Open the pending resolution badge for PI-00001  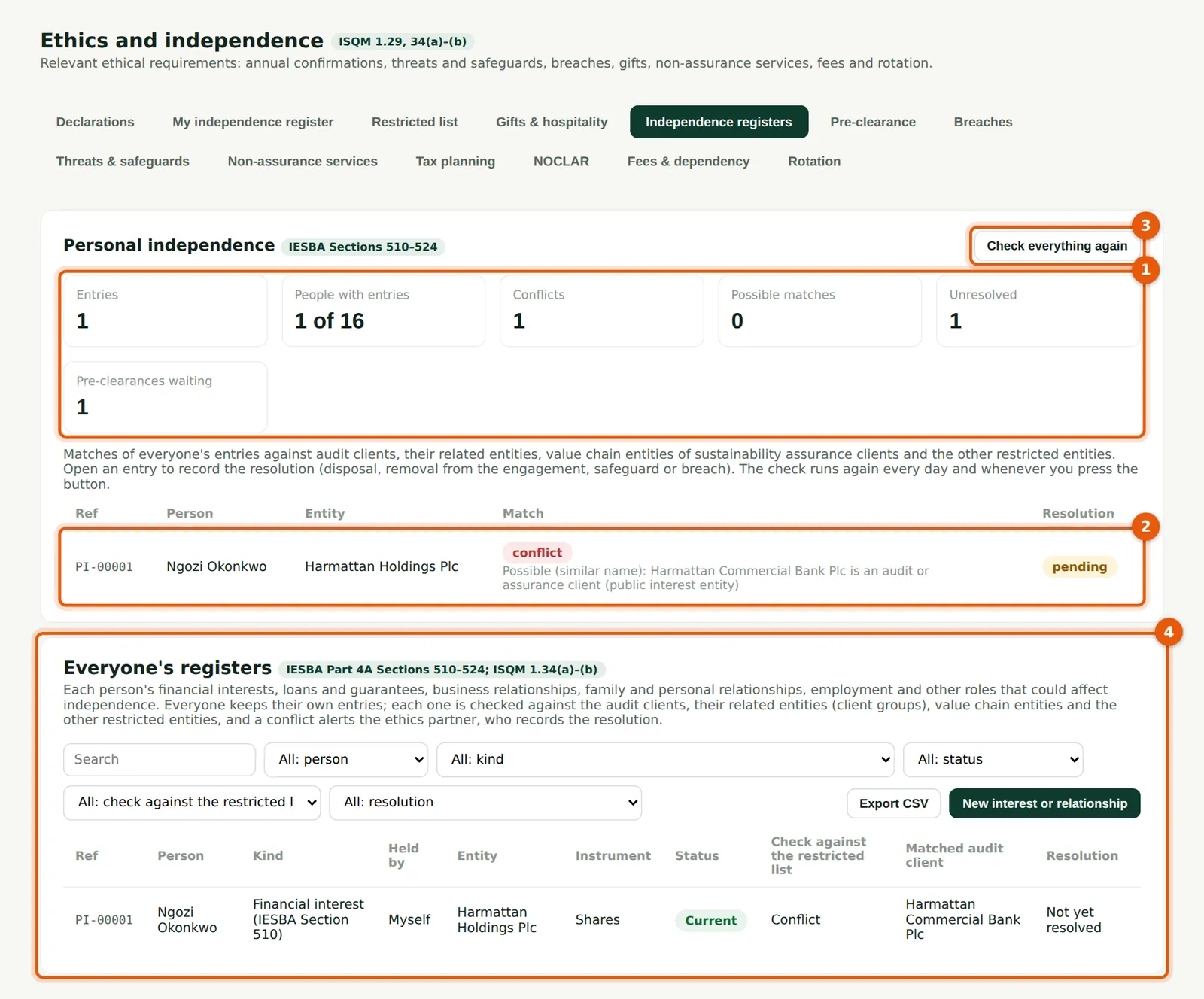(1079, 567)
